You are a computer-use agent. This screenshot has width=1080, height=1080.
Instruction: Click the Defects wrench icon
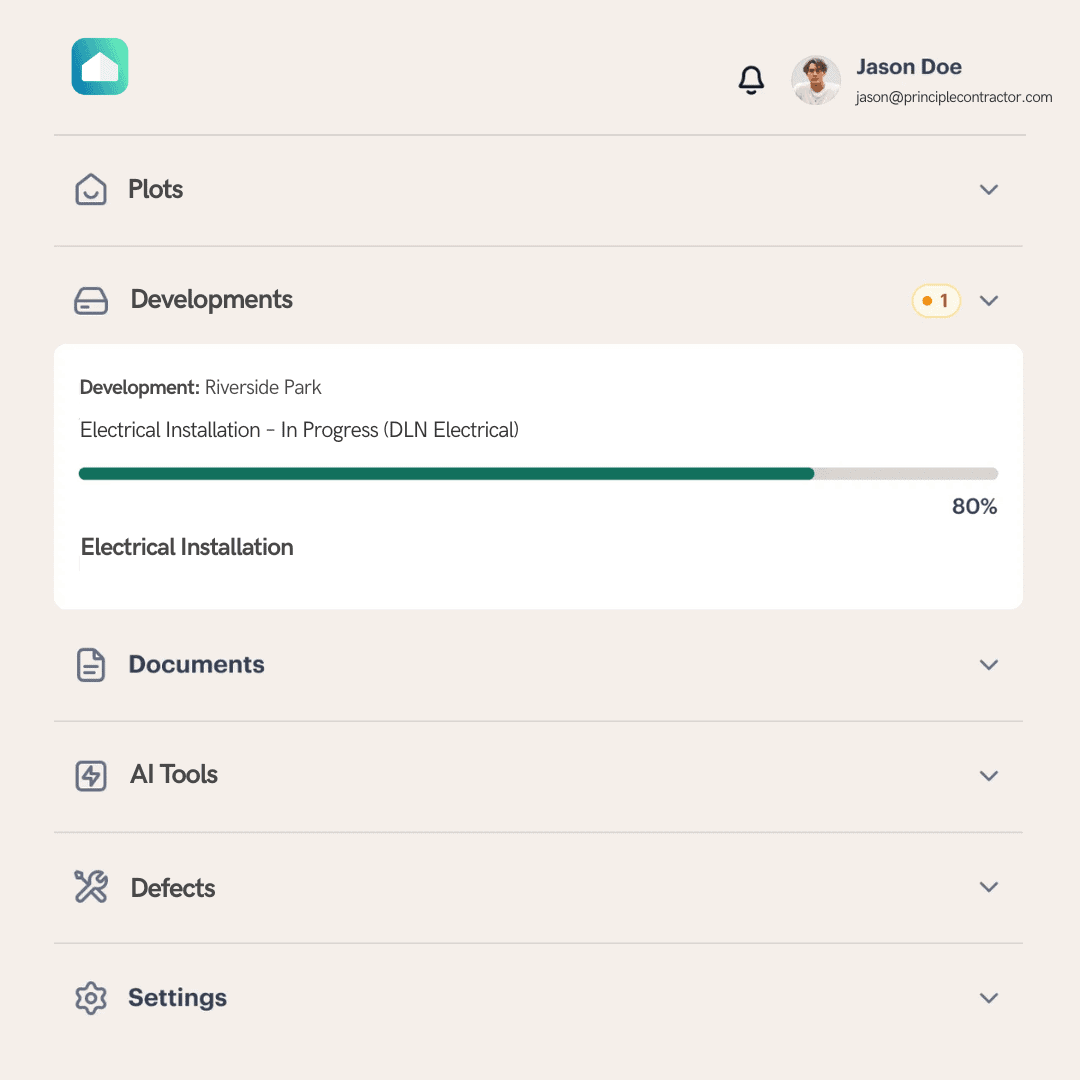91,887
